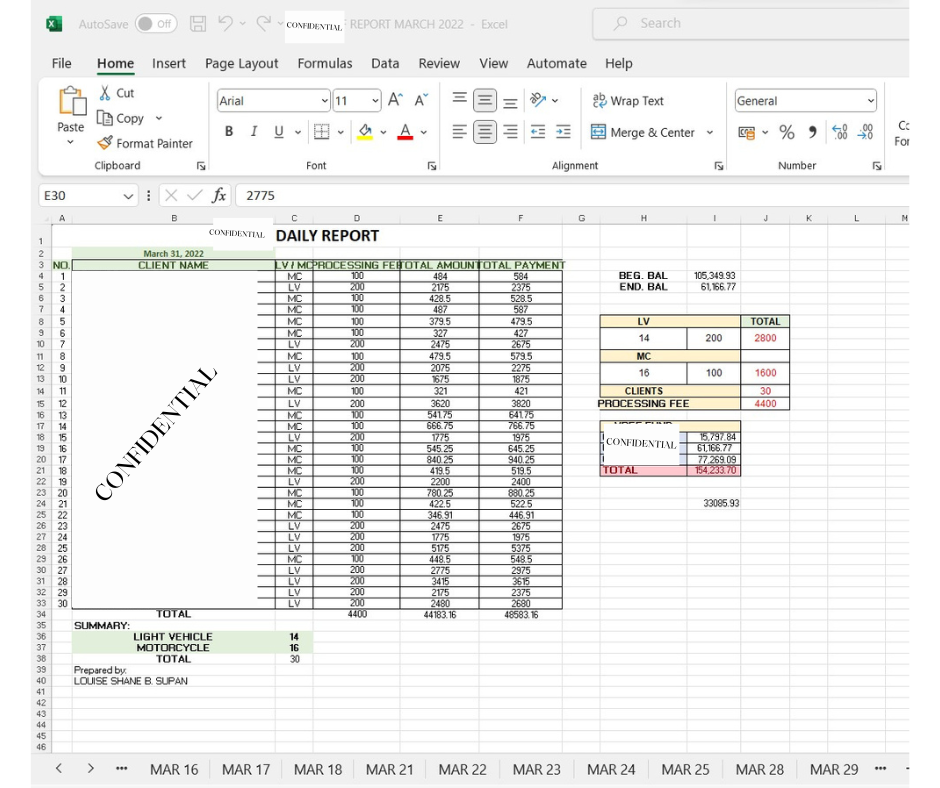Click the Save icon in title bar
940x788 pixels.
click(x=198, y=24)
